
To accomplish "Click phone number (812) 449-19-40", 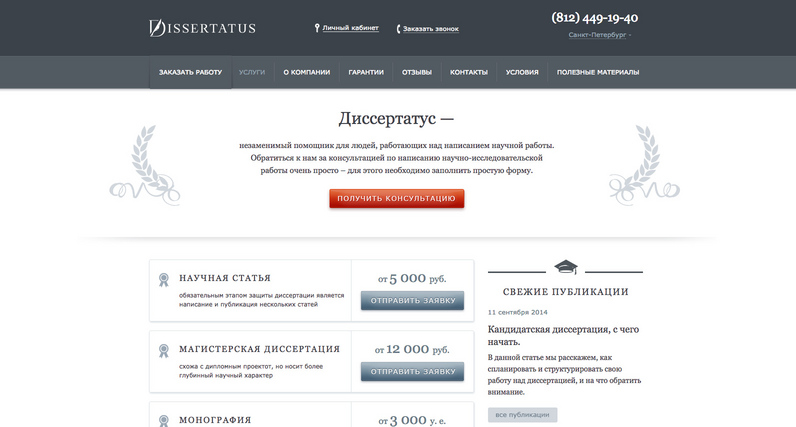I will click(x=594, y=18).
